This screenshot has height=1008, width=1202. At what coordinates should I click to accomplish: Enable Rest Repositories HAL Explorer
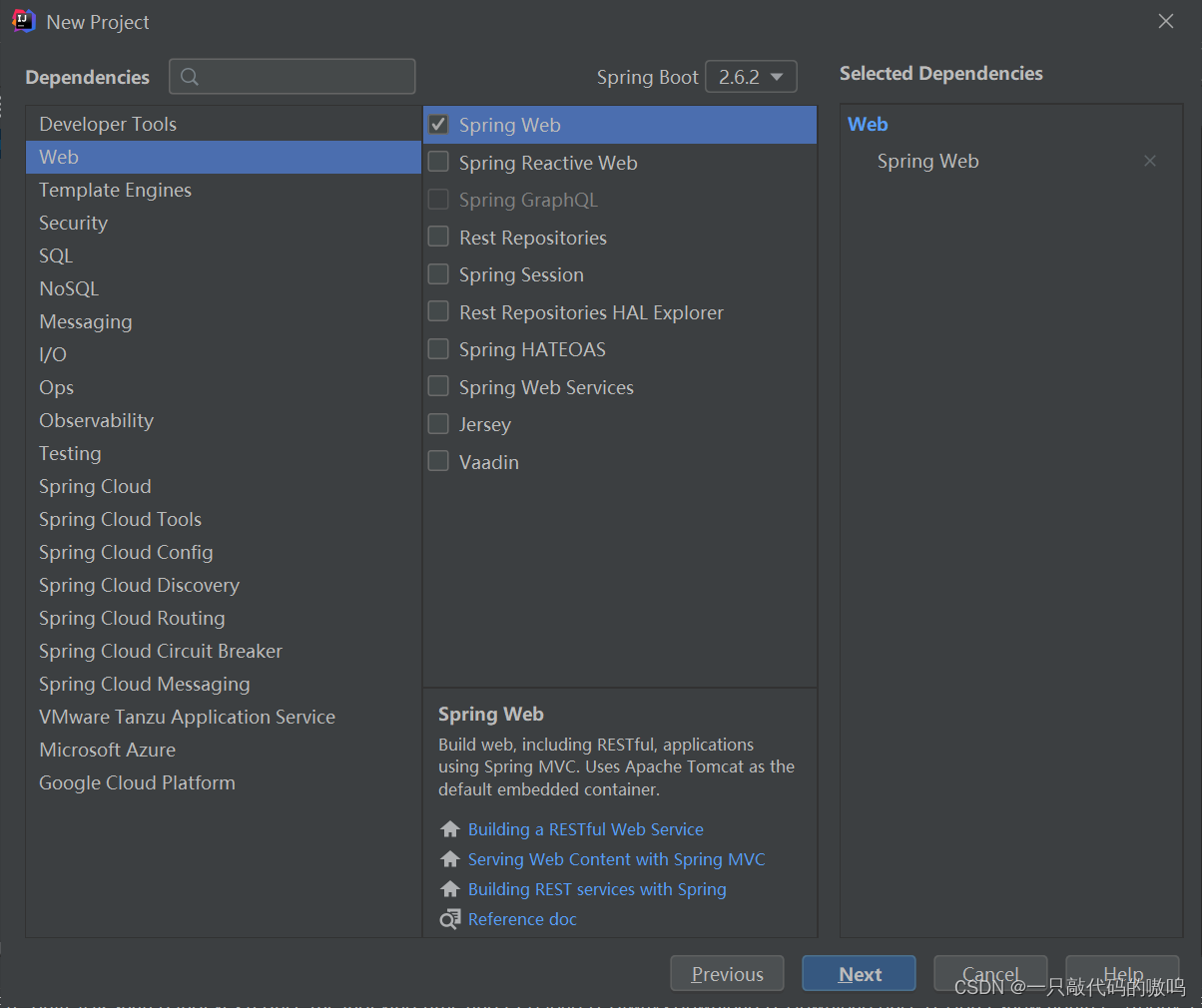click(x=438, y=311)
